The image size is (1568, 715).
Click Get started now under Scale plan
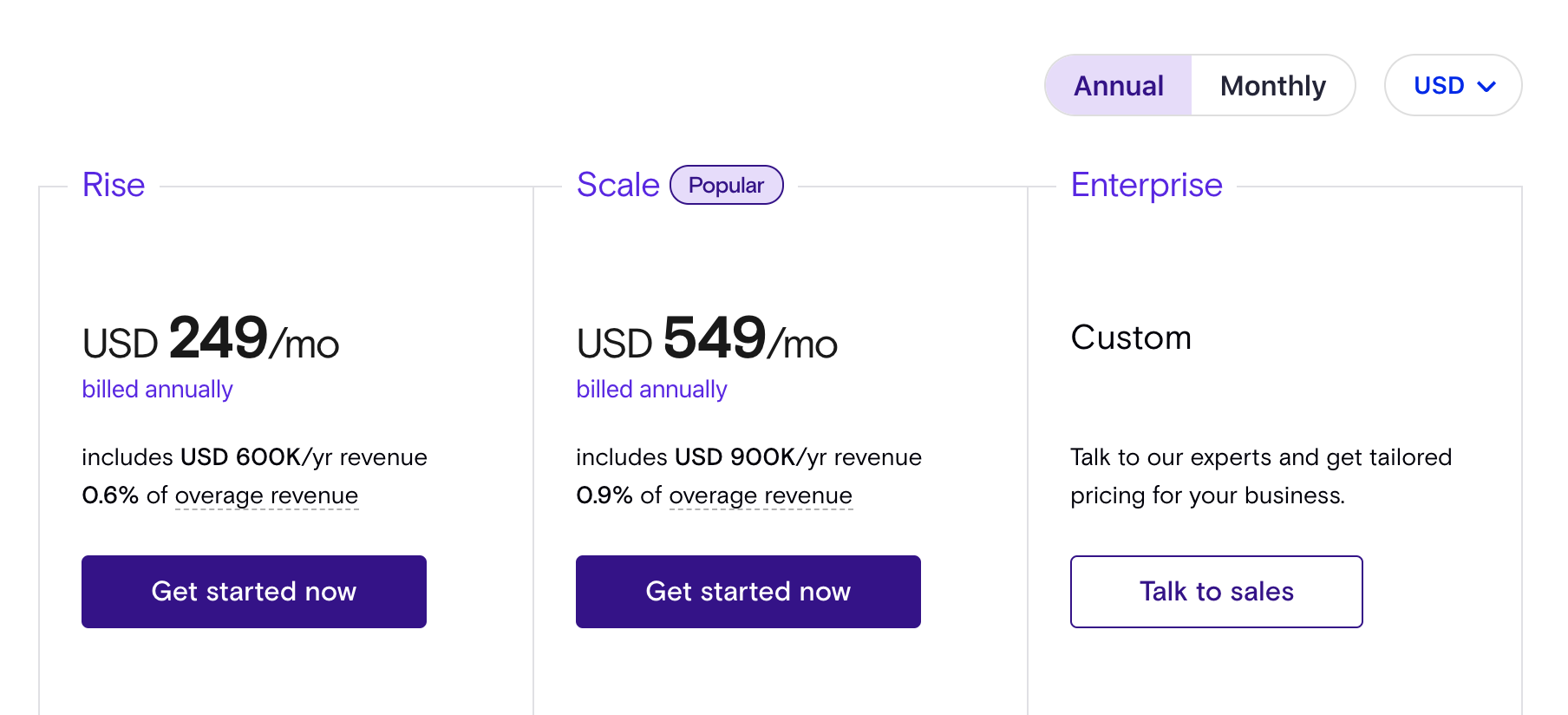[x=748, y=591]
